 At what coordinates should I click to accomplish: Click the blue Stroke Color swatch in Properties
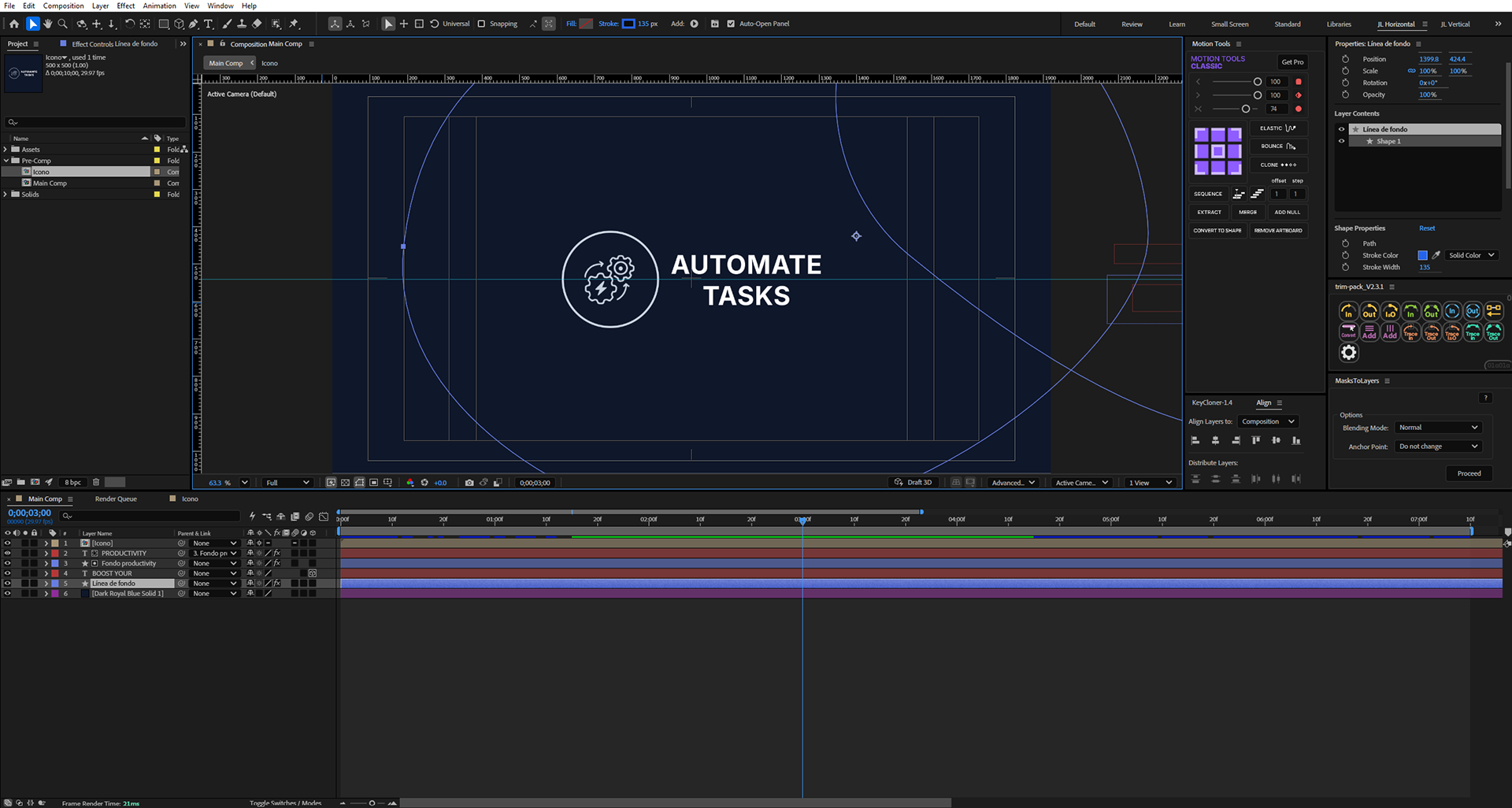[x=1422, y=255]
